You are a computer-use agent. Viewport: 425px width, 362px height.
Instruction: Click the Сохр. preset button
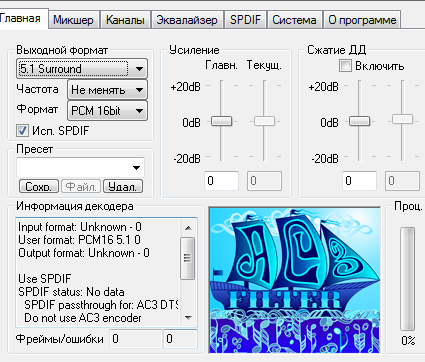(x=39, y=186)
